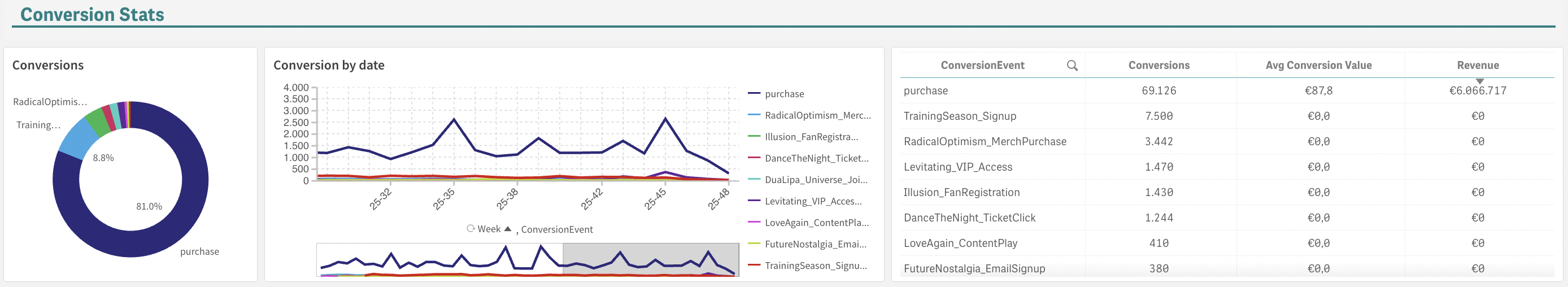Click the Levitating_VIP_Acces... legend entry

pos(813,201)
